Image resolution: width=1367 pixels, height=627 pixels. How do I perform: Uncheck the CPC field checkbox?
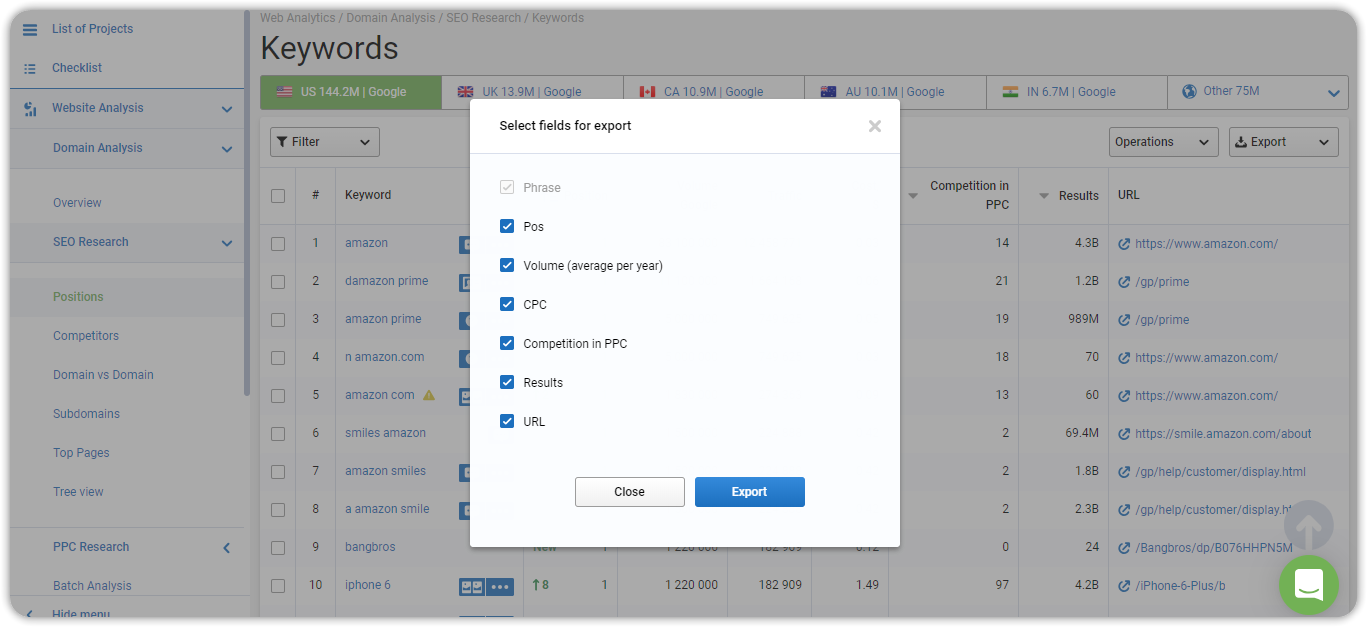pos(507,305)
